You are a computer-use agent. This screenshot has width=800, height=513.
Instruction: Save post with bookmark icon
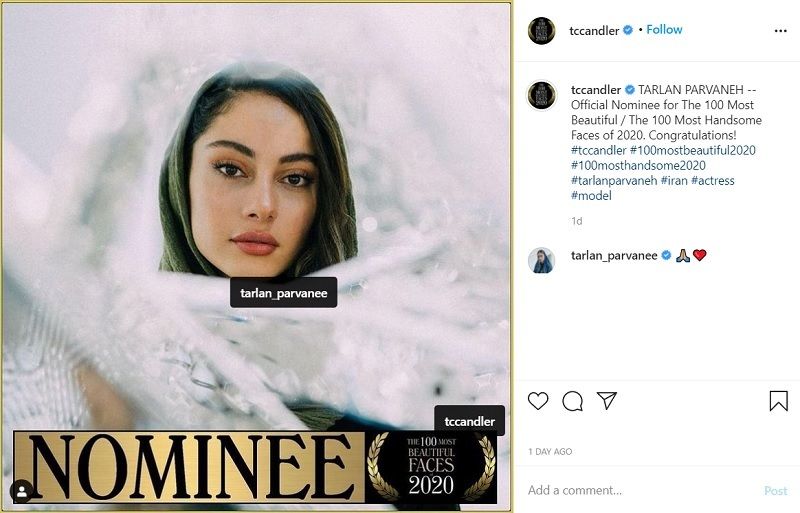pos(778,401)
